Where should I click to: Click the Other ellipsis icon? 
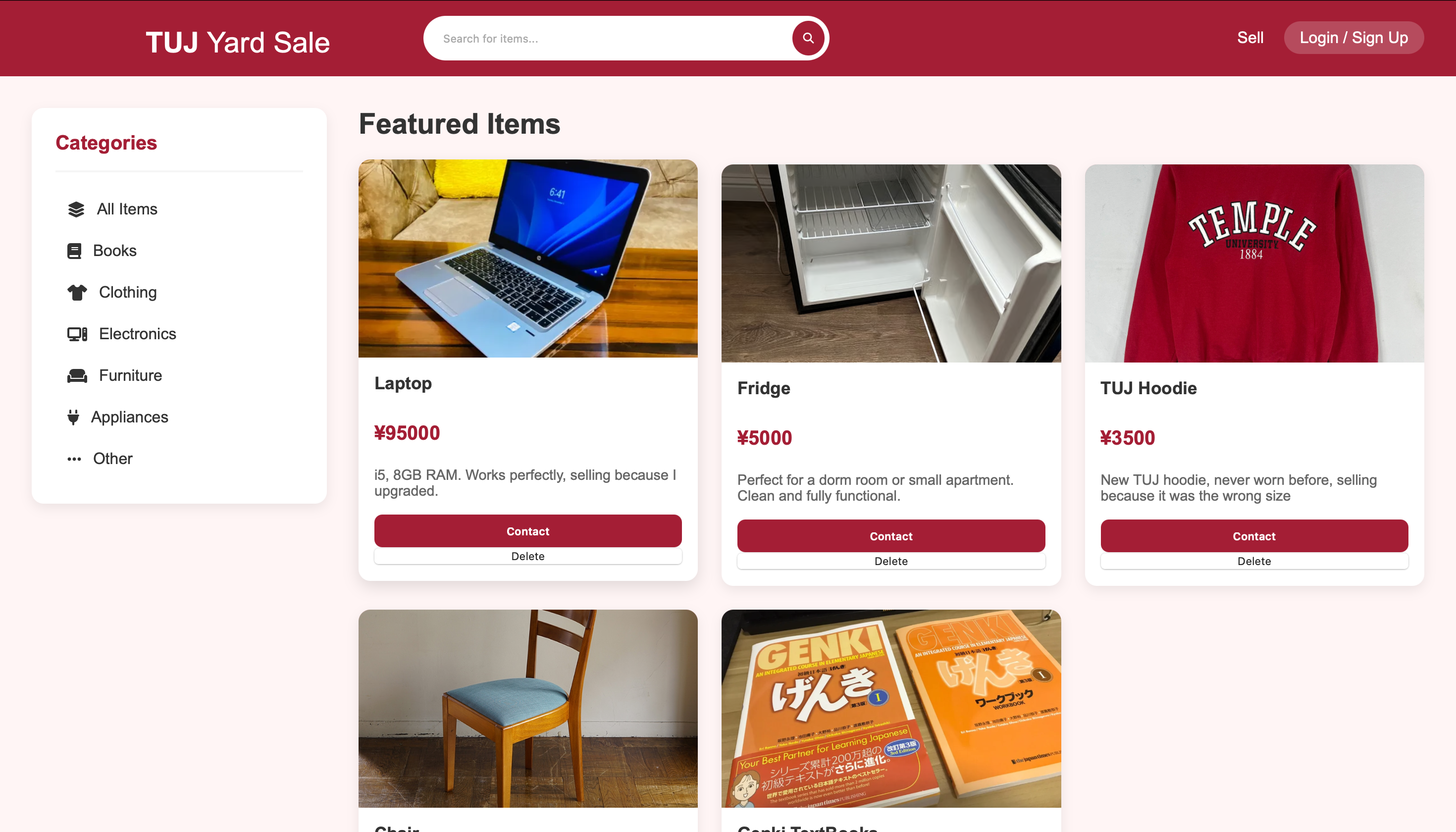pos(74,459)
